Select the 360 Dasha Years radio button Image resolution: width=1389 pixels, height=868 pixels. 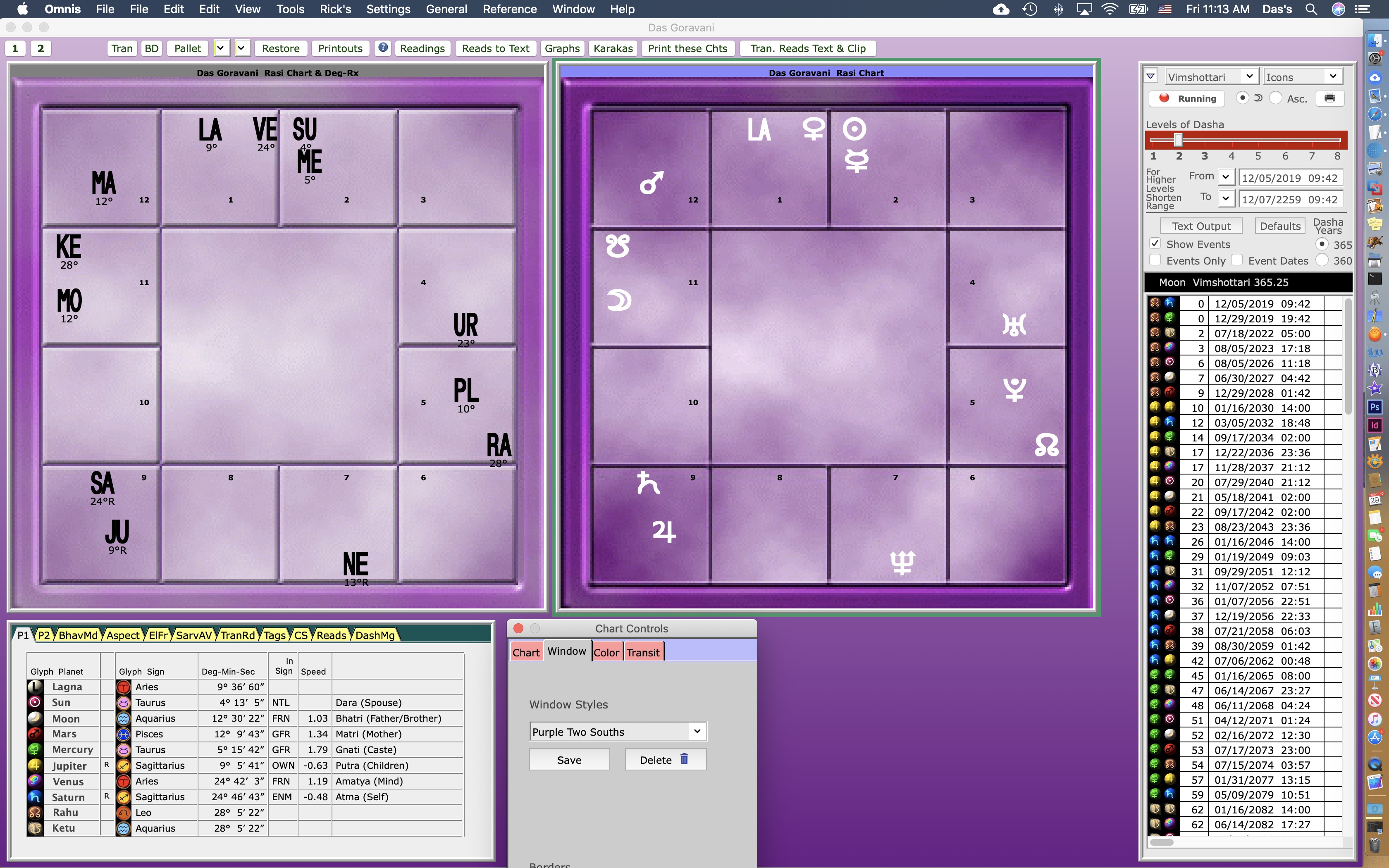pos(1322,260)
